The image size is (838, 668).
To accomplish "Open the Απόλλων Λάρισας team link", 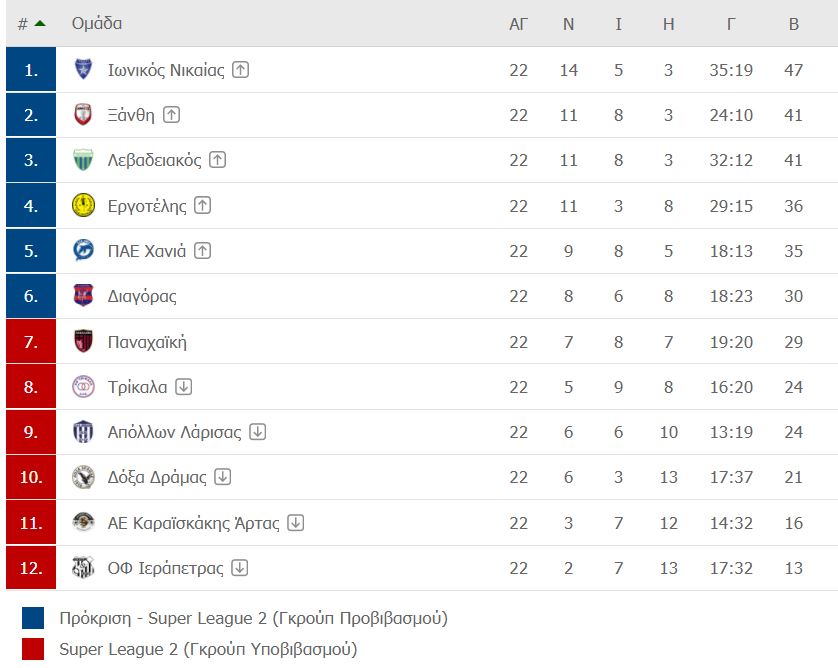I will point(174,432).
